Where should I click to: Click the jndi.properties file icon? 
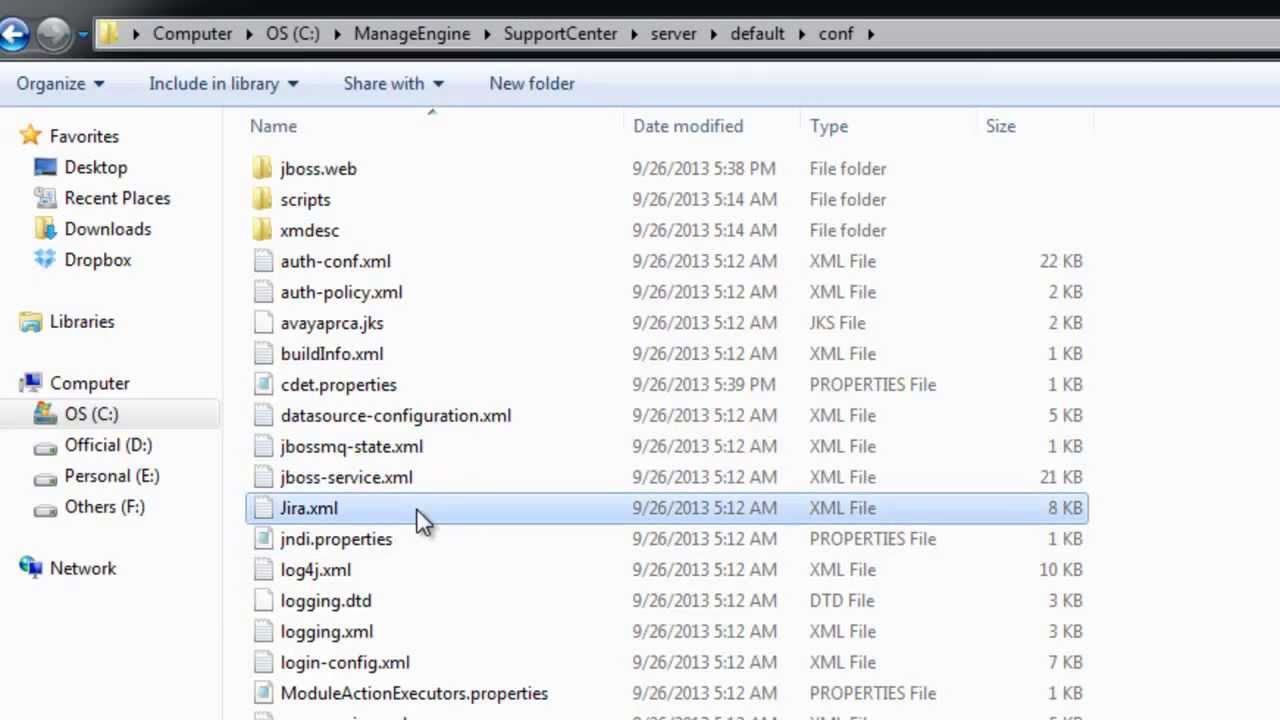click(x=262, y=539)
